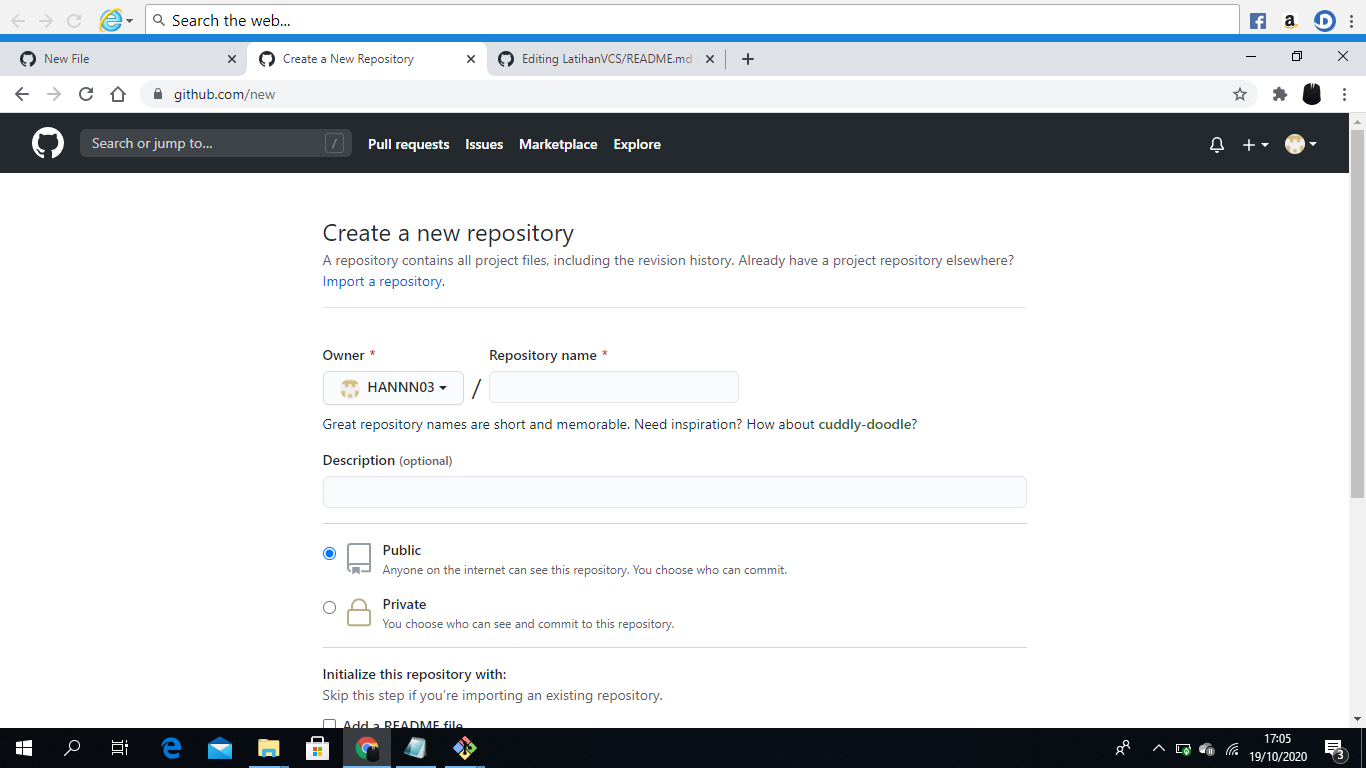Check the Add a README file checkbox
This screenshot has height=768, width=1366.
pyautogui.click(x=329, y=724)
